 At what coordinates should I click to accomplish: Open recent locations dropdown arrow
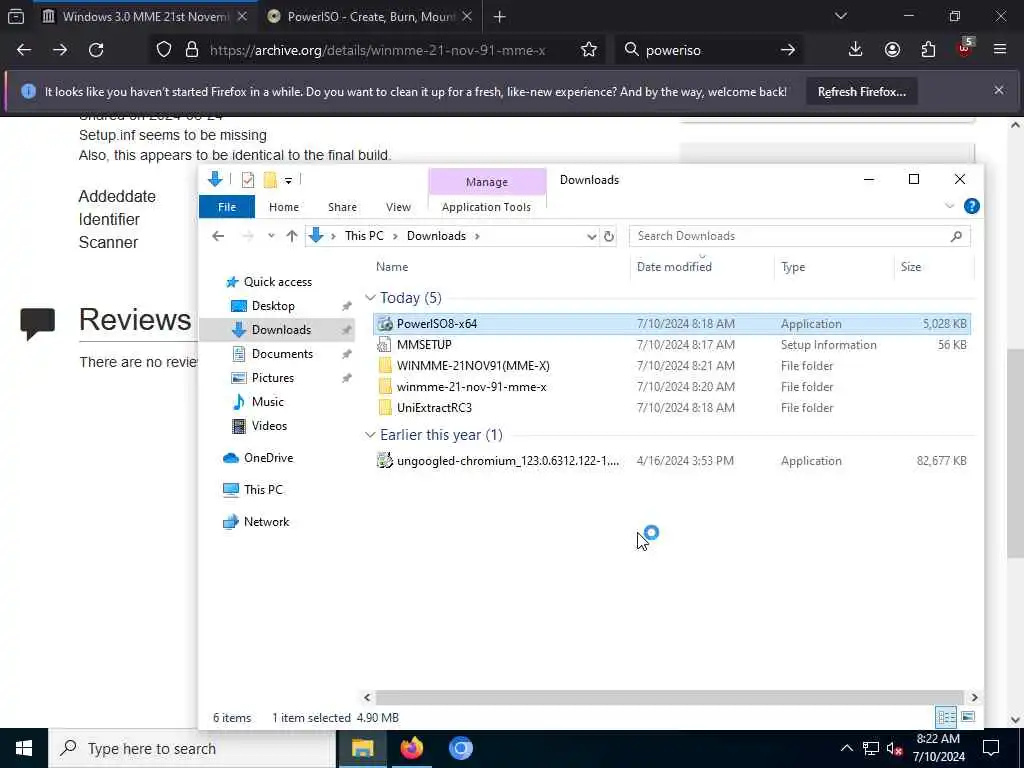coord(271,236)
